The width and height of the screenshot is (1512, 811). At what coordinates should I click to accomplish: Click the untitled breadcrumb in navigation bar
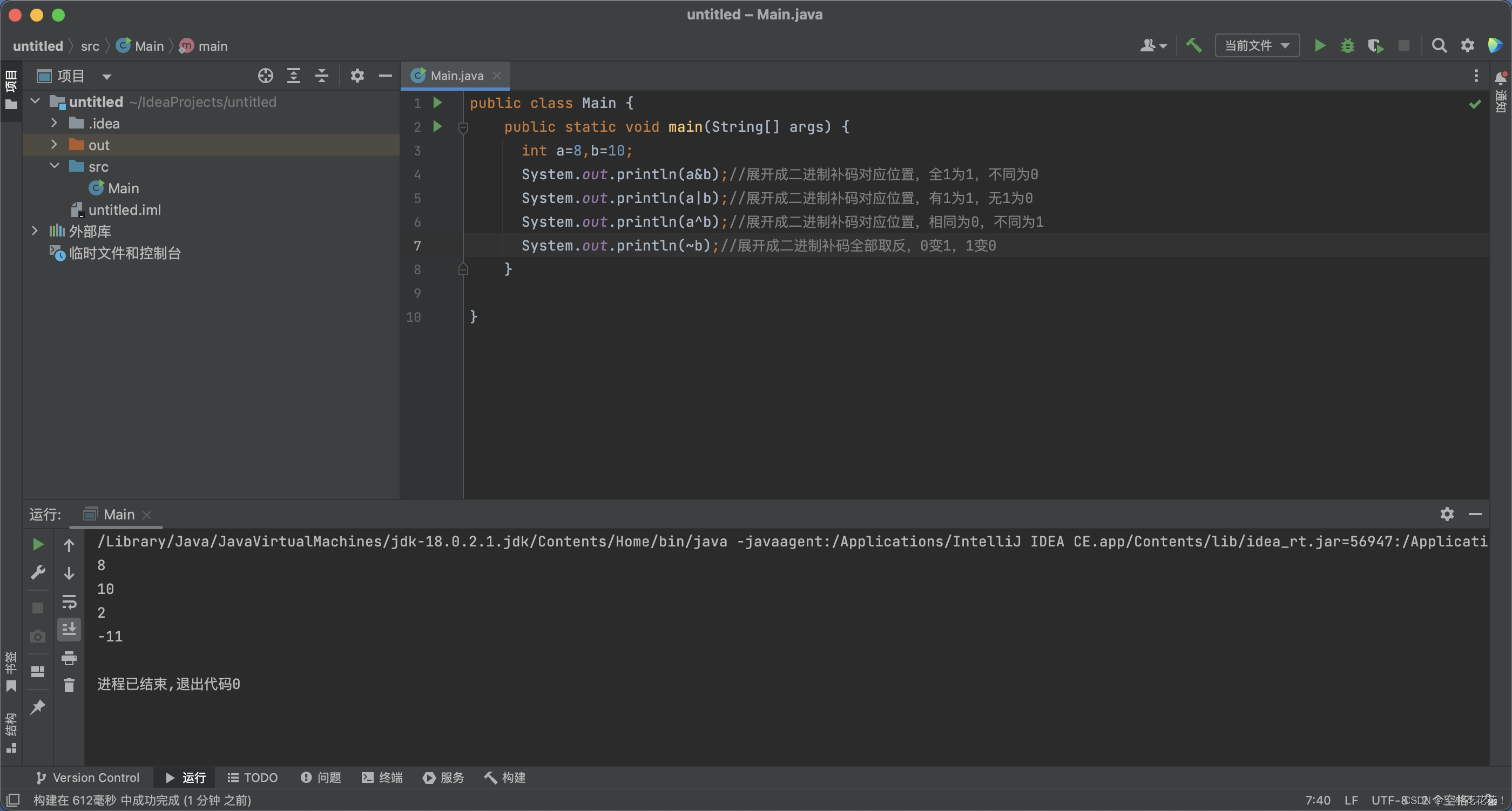pyautogui.click(x=38, y=46)
